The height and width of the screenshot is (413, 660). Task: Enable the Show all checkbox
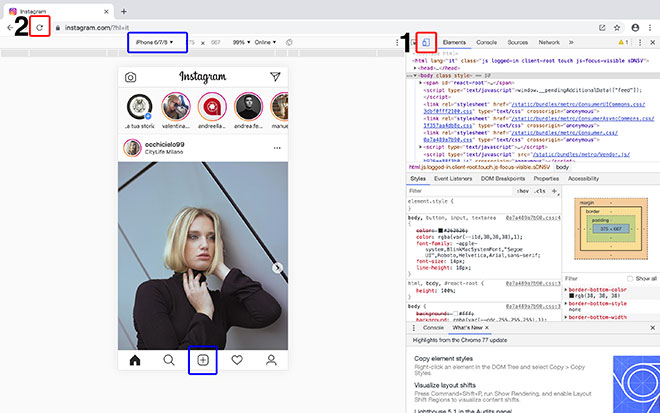point(627,278)
